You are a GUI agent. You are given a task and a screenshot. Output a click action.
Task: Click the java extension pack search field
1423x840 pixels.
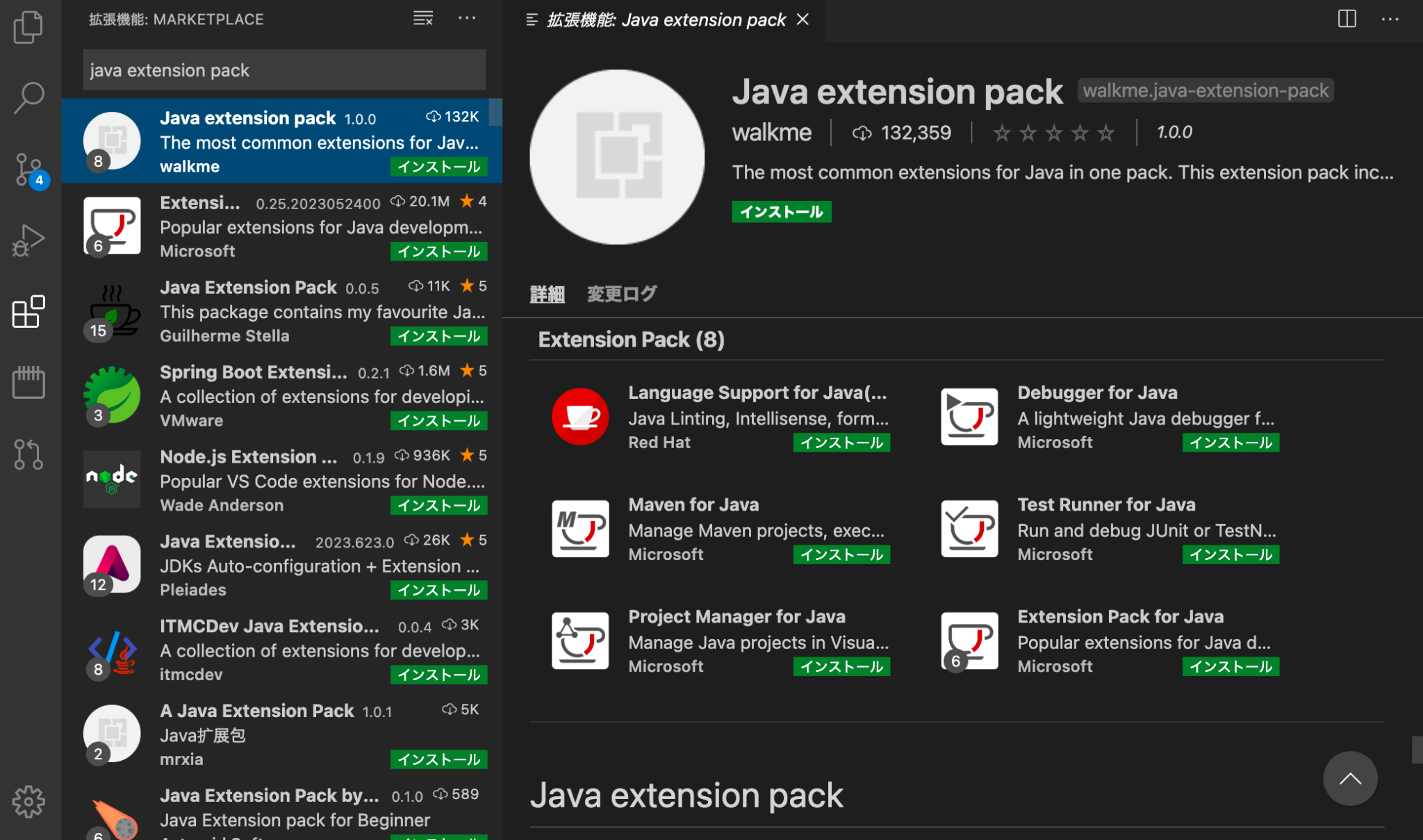(284, 70)
